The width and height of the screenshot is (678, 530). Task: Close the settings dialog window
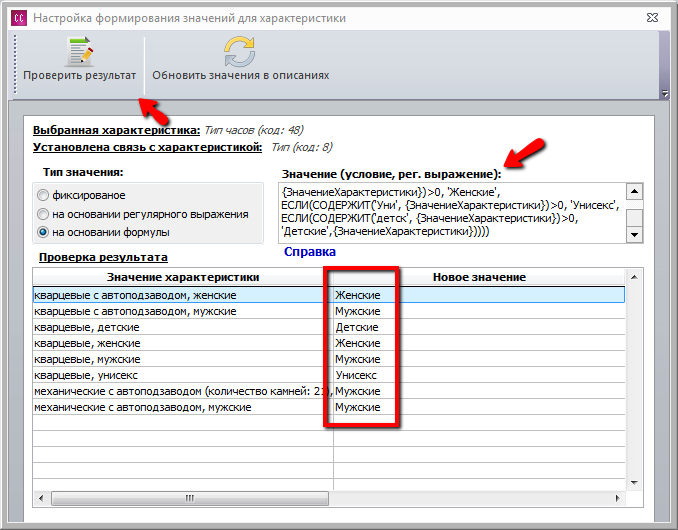coord(652,18)
